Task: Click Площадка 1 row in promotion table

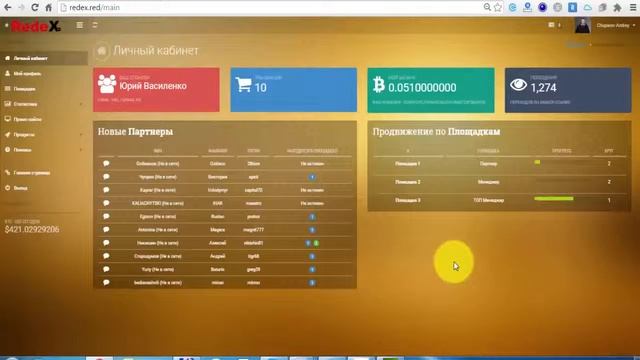Action: point(499,163)
